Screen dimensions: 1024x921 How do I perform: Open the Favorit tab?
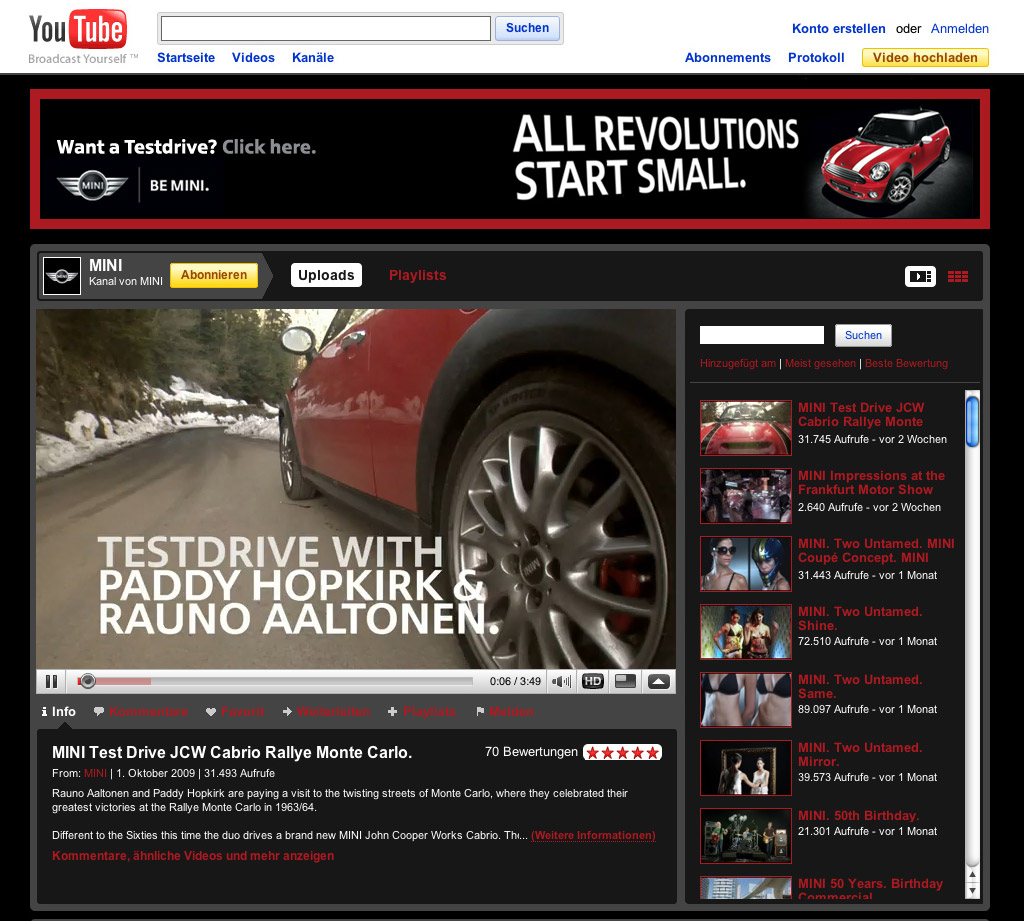point(235,711)
